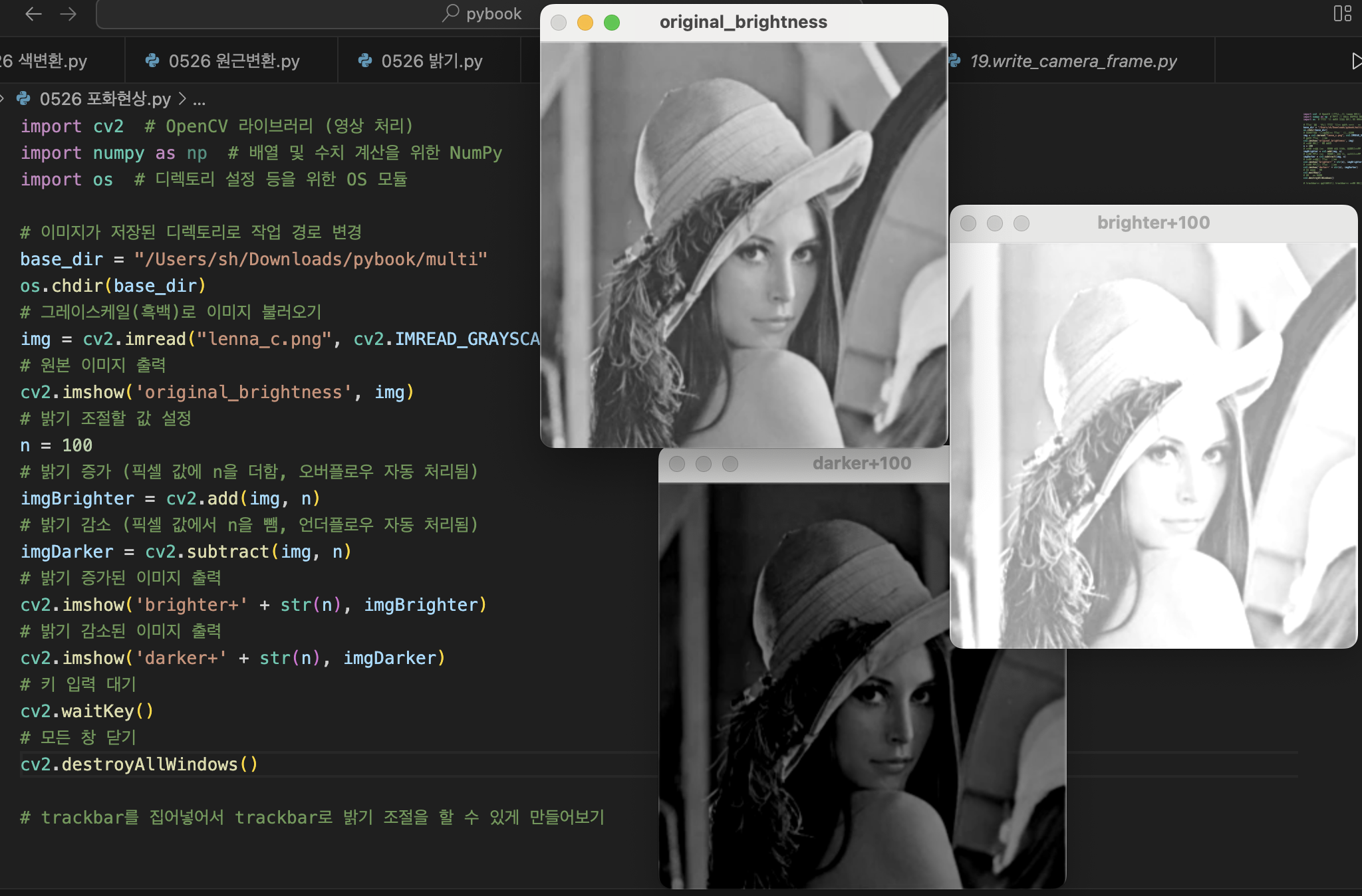Switch to 19.write_camera_frame.py tab
1362x896 pixels.
pos(1073,61)
